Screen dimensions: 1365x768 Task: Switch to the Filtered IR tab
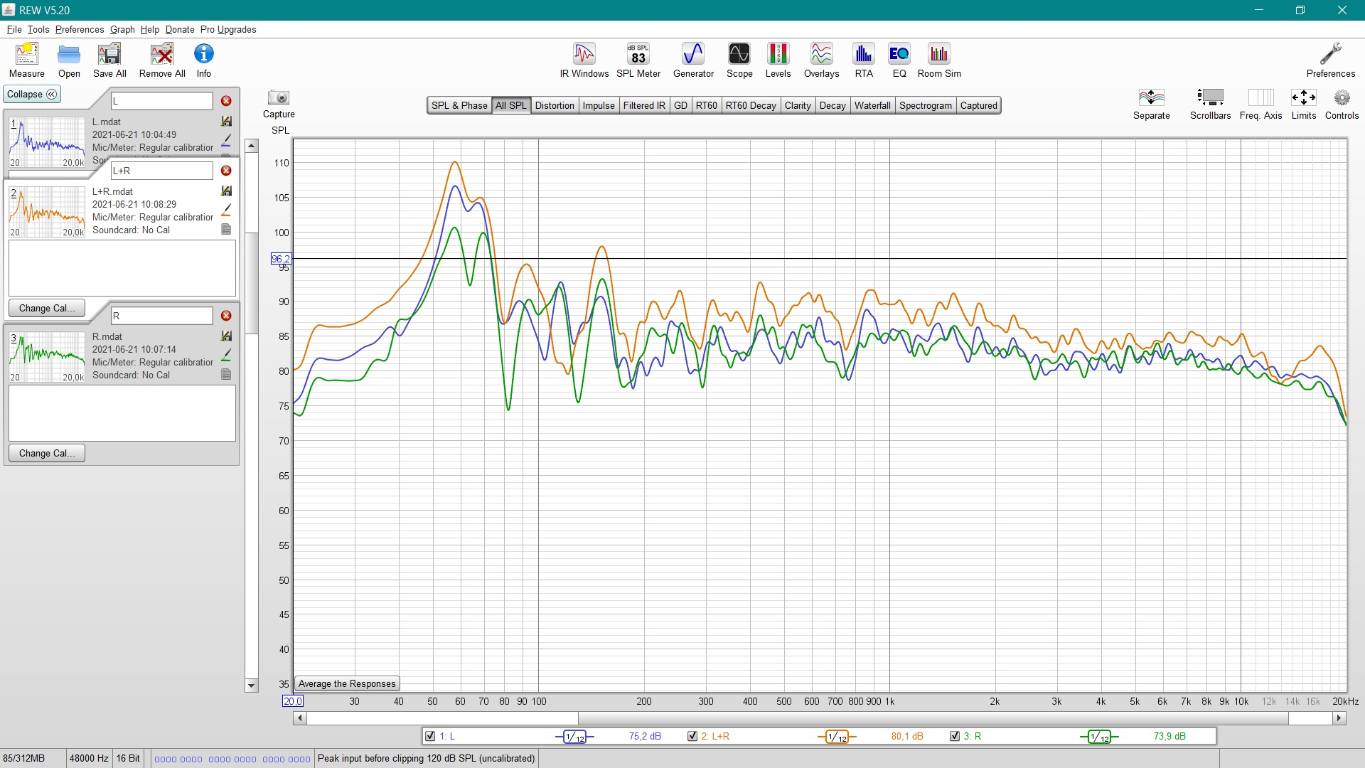[644, 106]
